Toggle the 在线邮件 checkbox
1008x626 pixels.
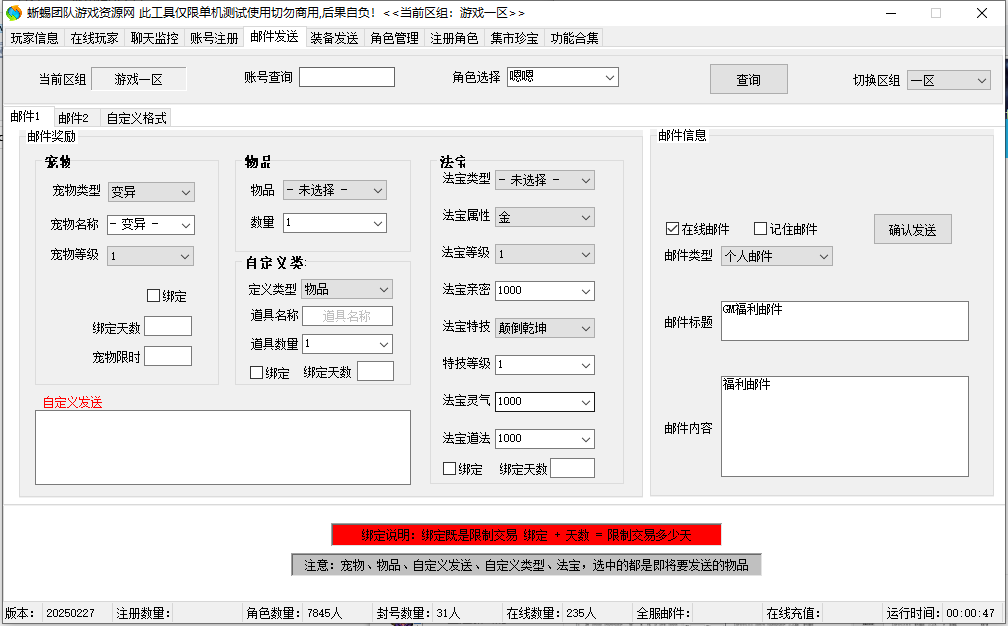pyautogui.click(x=672, y=229)
